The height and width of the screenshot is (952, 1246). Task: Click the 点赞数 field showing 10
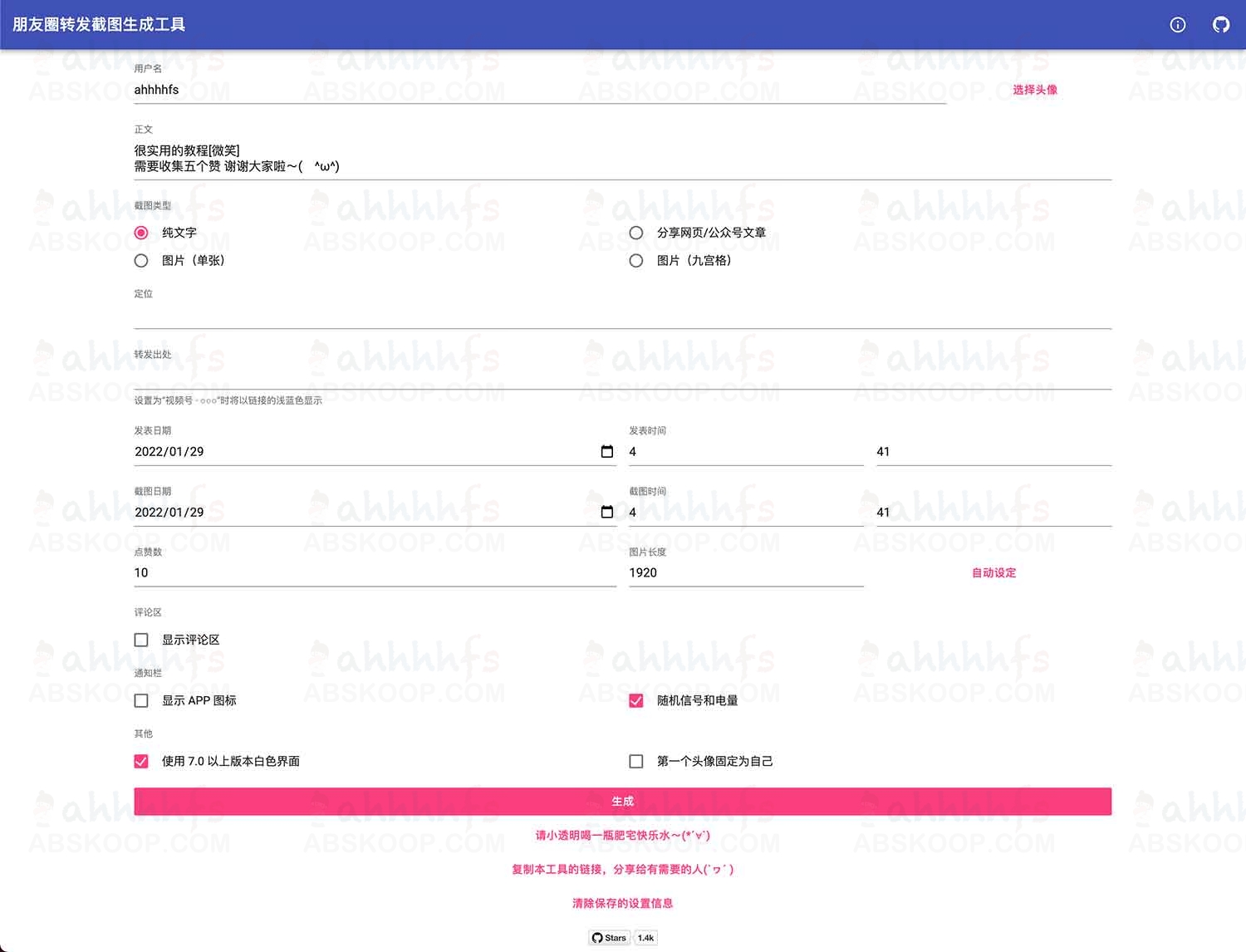pos(374,572)
